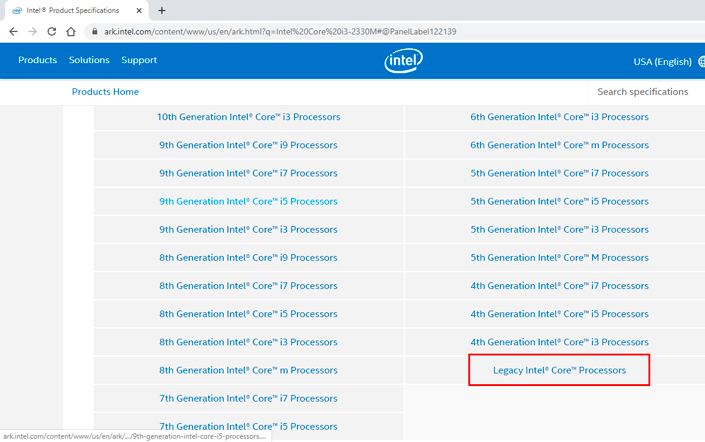This screenshot has width=705, height=442.
Task: Click the Intel logo
Action: click(x=403, y=60)
